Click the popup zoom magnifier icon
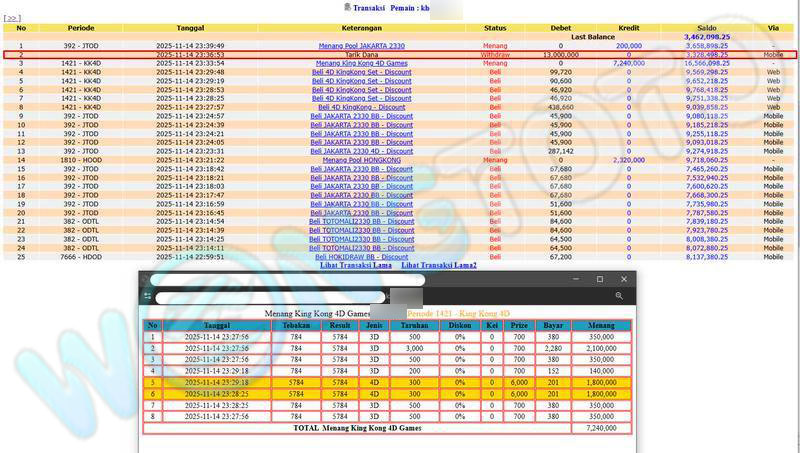Image resolution: width=800 pixels, height=453 pixels. tap(620, 296)
